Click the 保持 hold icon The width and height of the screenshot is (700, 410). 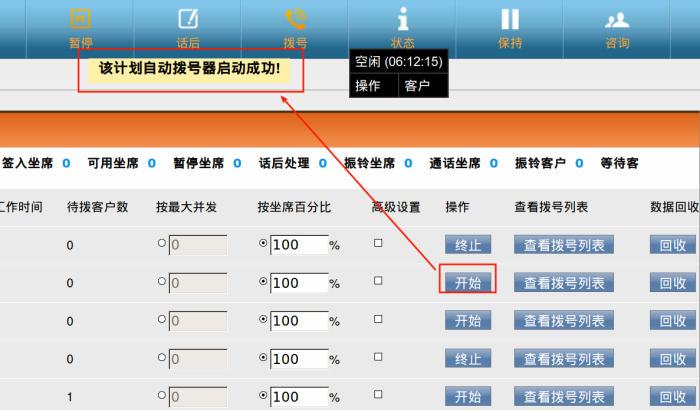tap(510, 19)
